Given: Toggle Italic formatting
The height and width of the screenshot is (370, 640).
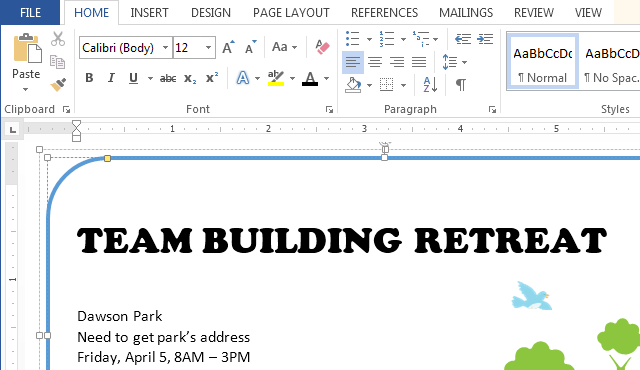Looking at the screenshot, I should [x=111, y=78].
